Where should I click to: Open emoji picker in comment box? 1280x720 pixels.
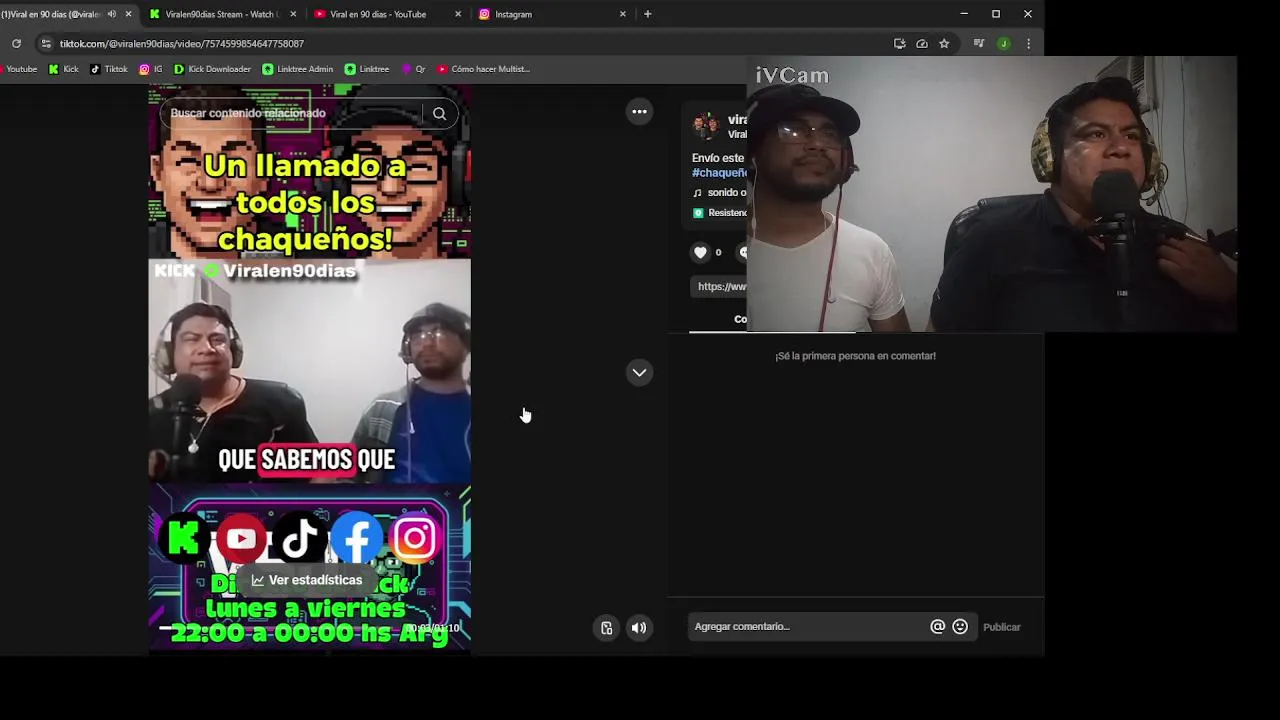960,627
